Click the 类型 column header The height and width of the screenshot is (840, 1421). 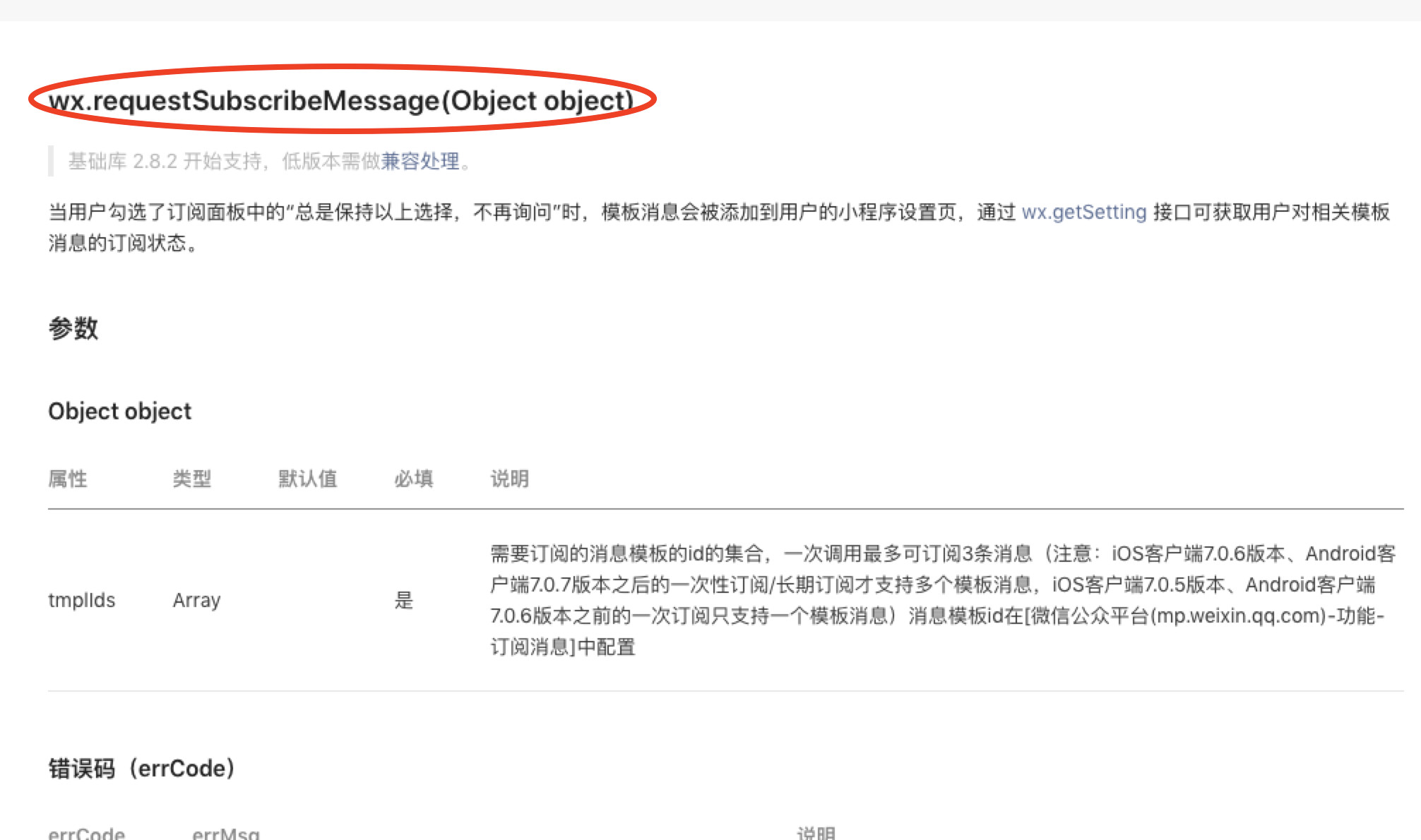pos(192,479)
